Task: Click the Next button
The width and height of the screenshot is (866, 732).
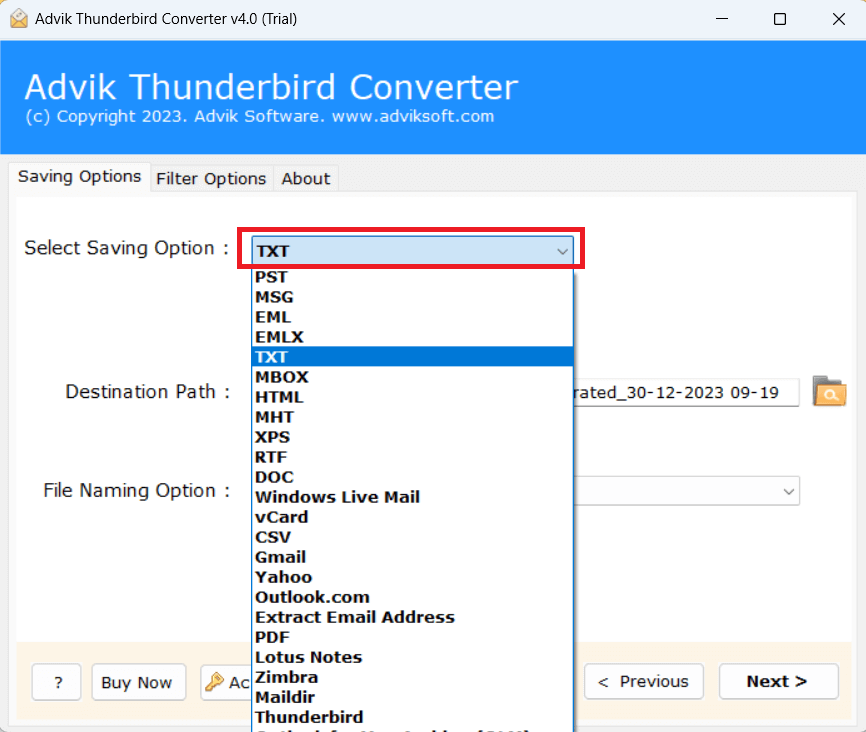Action: [778, 681]
